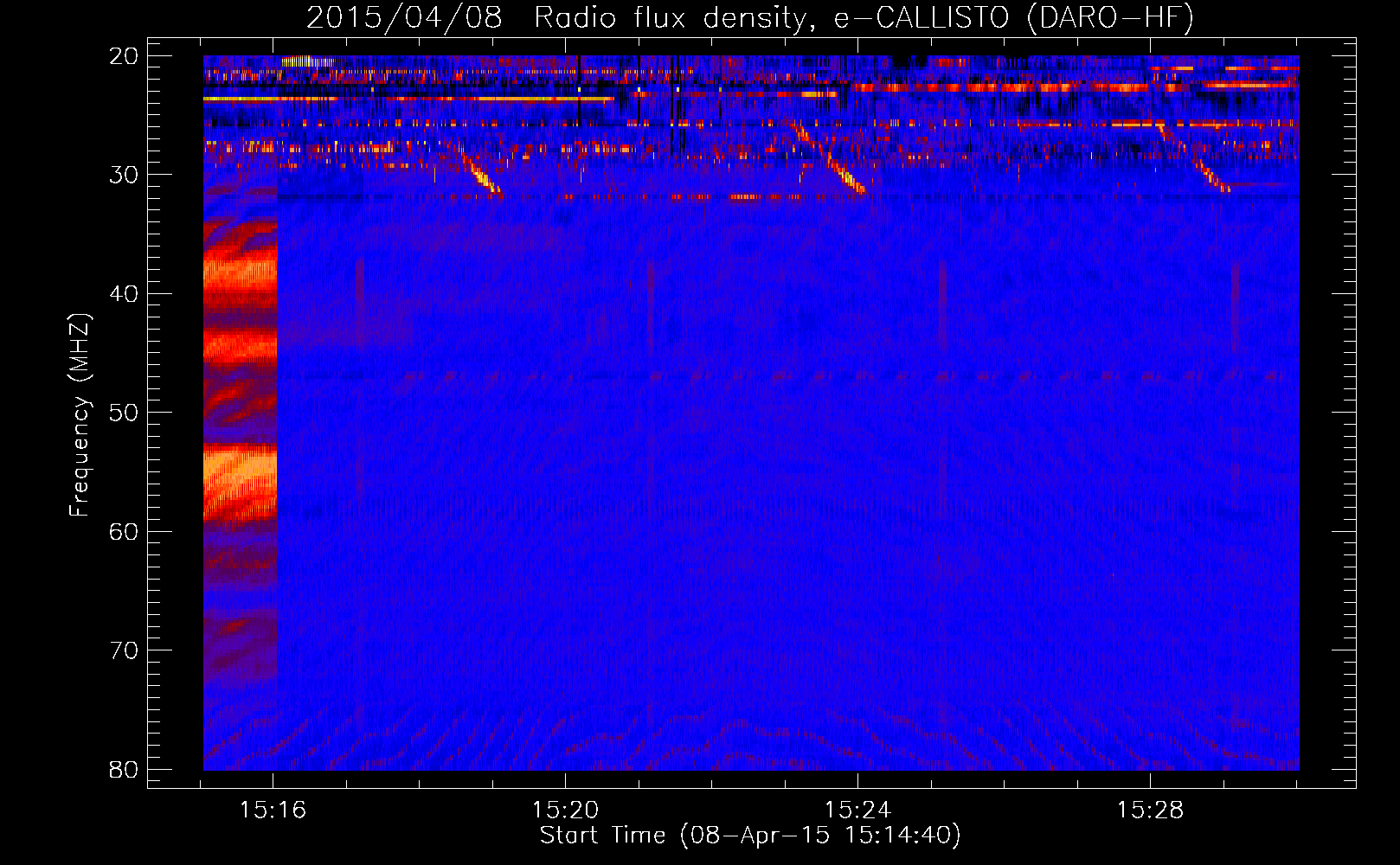Click the 15:28 time tick label

tap(1150, 811)
